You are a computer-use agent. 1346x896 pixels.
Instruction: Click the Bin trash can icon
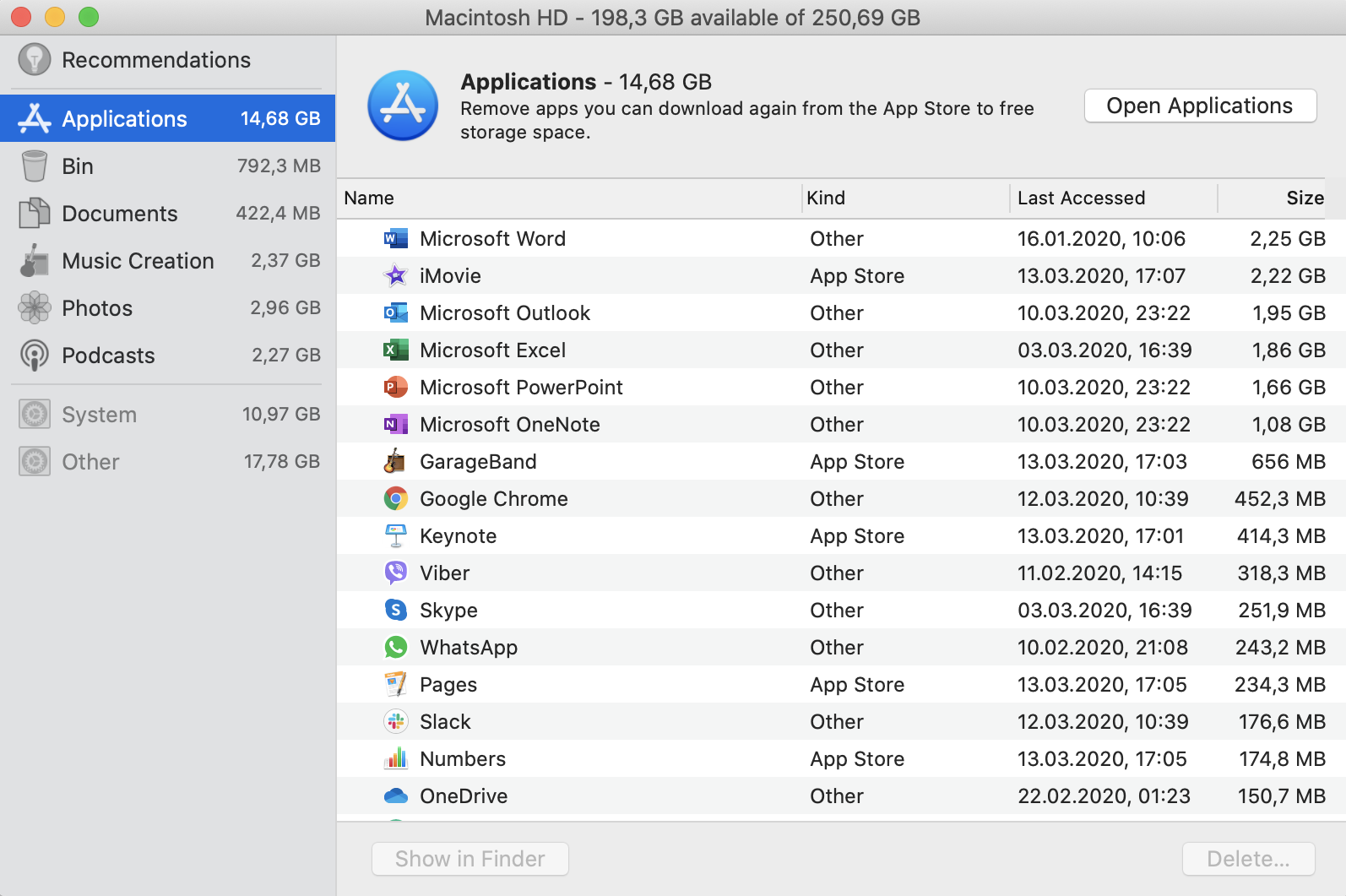click(35, 166)
